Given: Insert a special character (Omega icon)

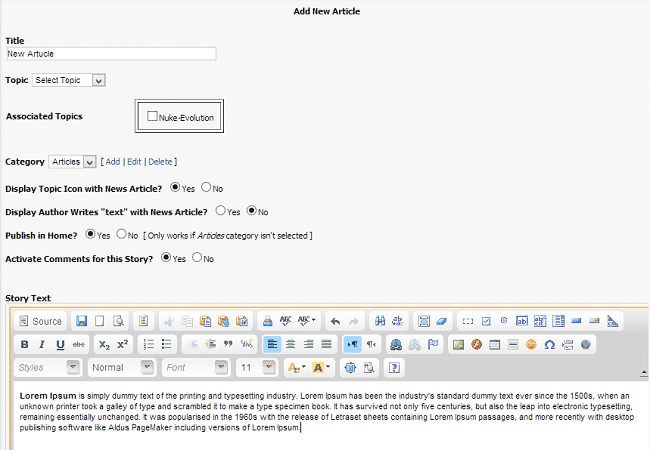Looking at the screenshot, I should [x=548, y=344].
